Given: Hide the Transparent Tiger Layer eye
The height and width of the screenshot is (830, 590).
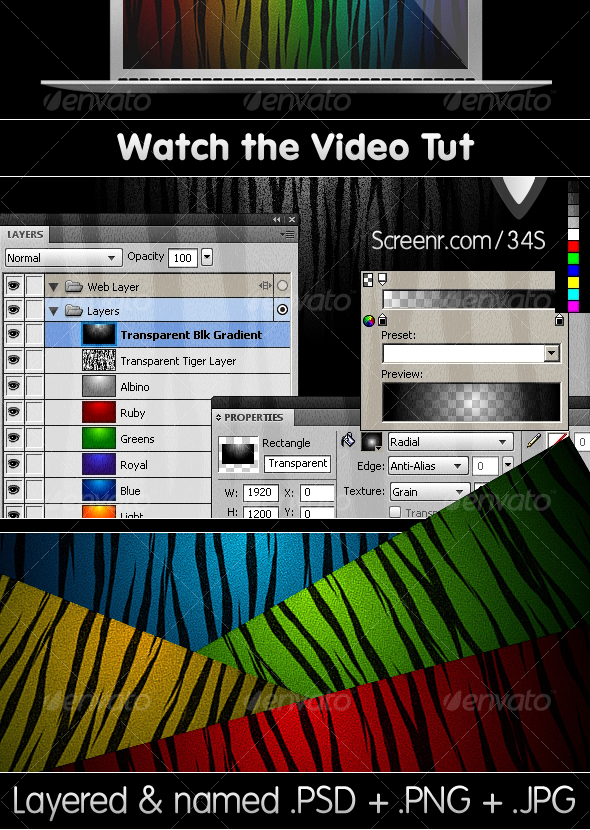Looking at the screenshot, I should (x=13, y=360).
